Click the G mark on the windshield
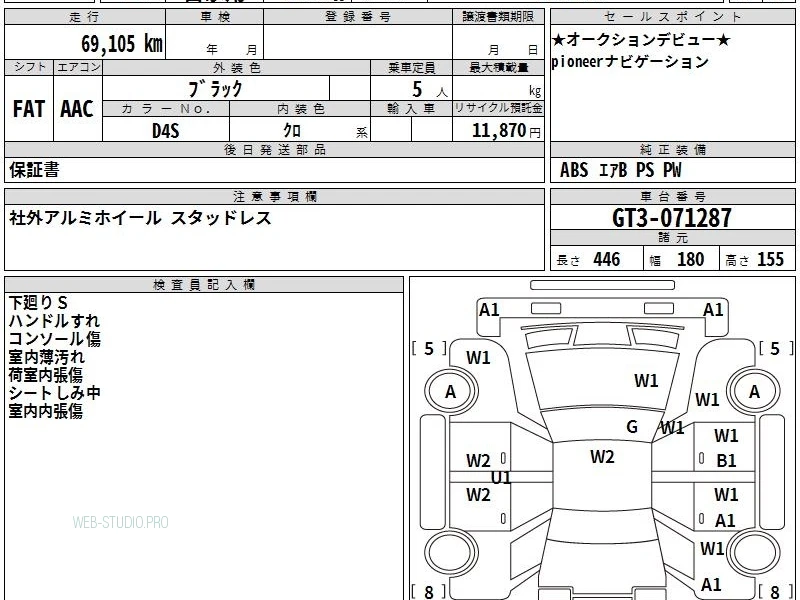 point(632,427)
